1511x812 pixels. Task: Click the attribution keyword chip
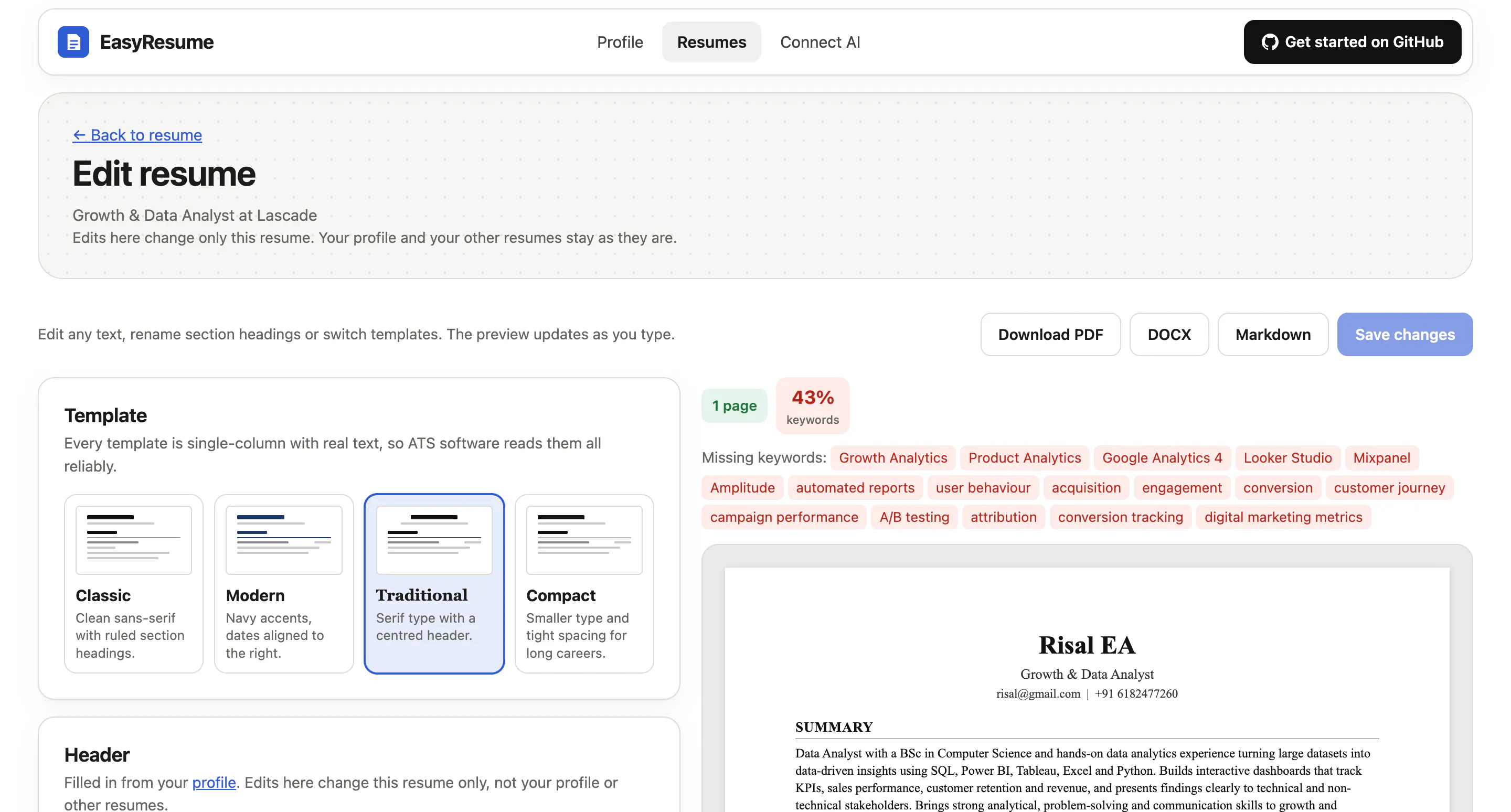click(x=1003, y=517)
